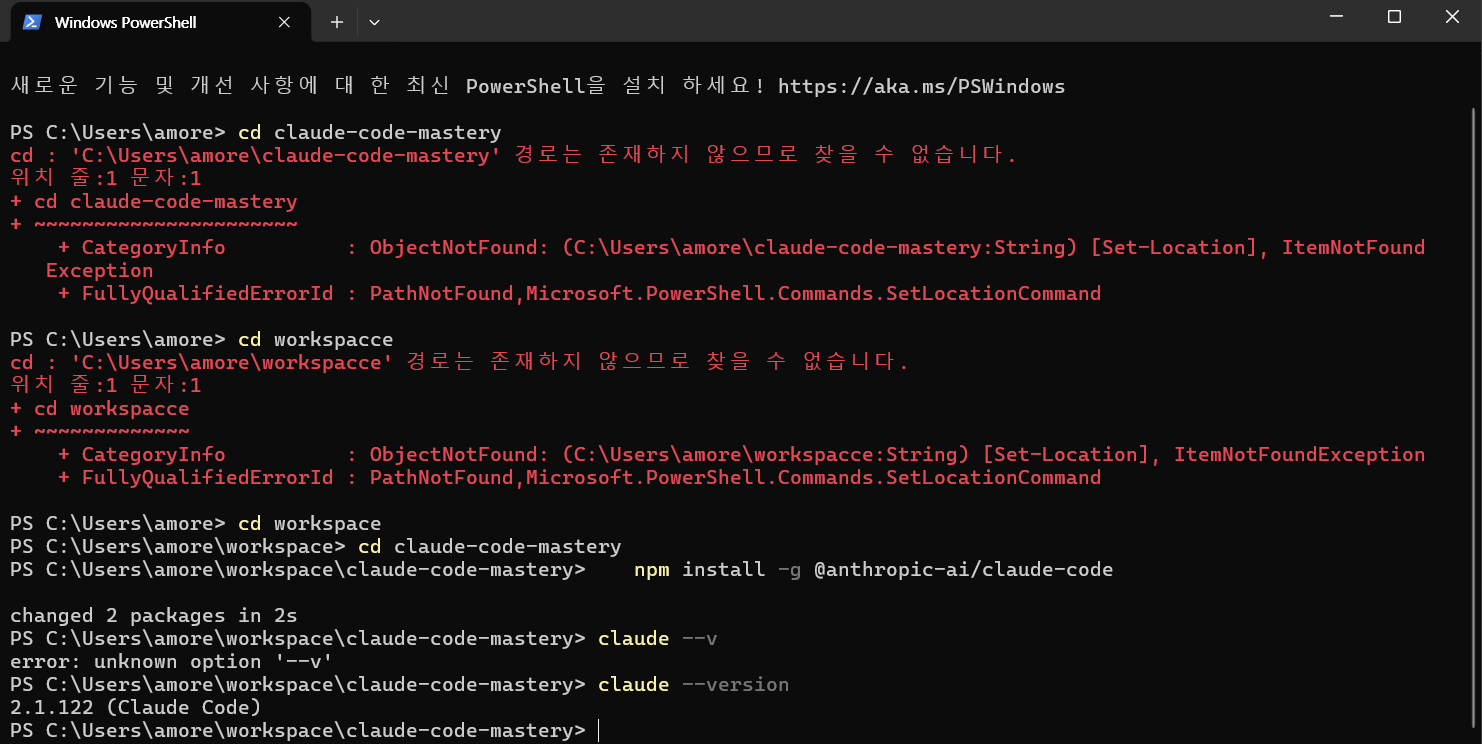Click the error line '+ cd workspacce'
Image resolution: width=1482 pixels, height=744 pixels.
99,408
